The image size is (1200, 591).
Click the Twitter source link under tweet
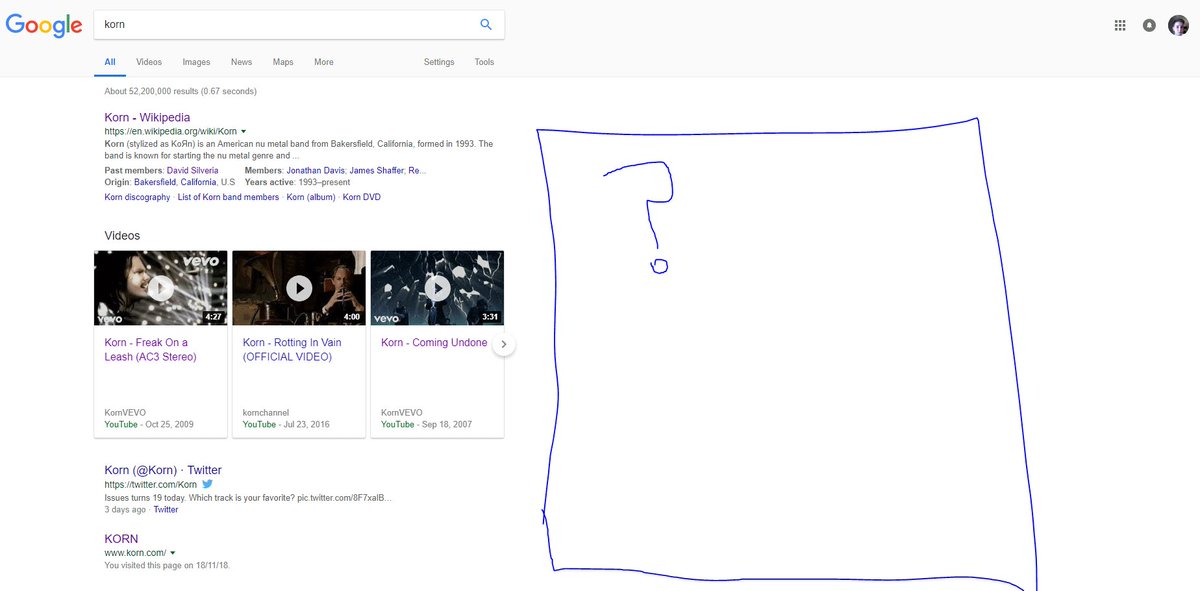click(166, 509)
